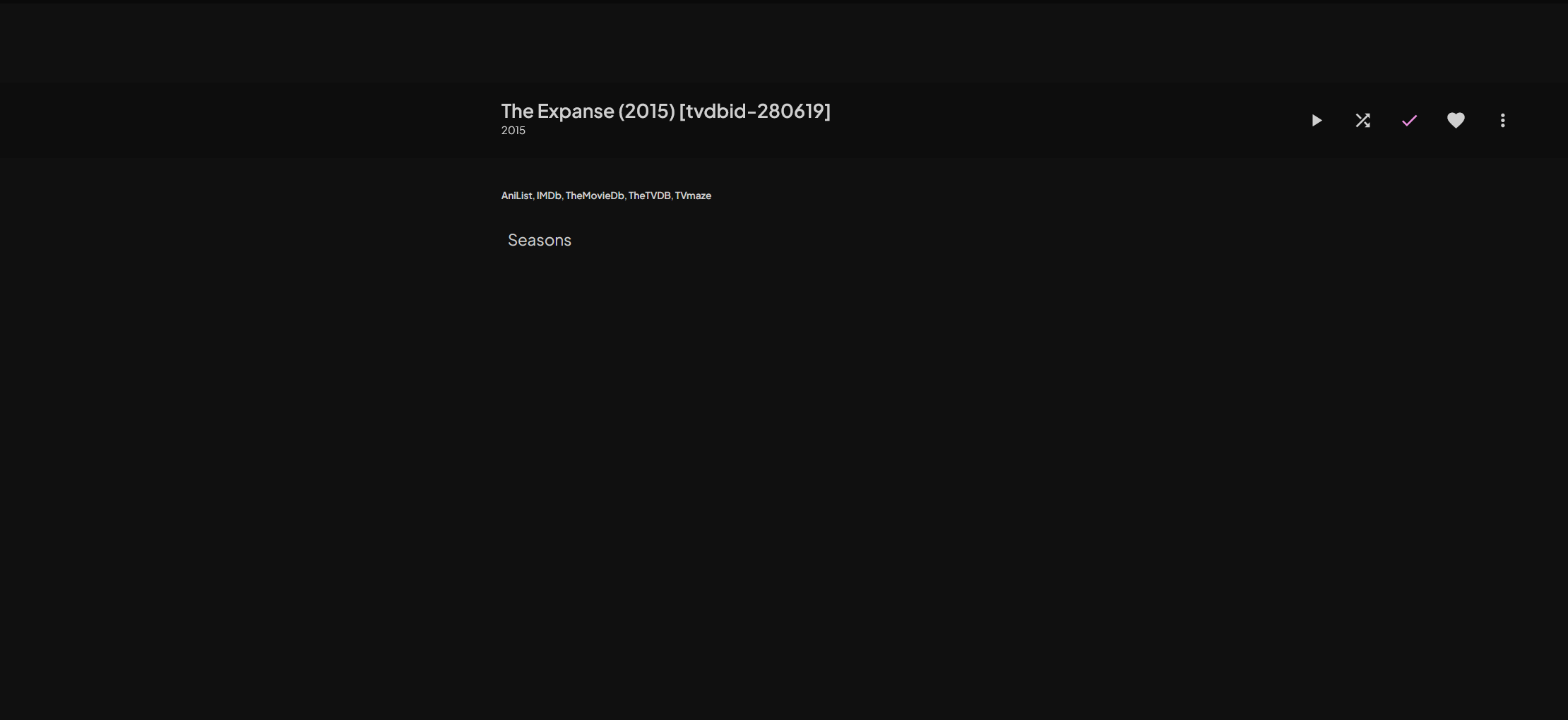Screen dimensions: 1568x720
Task: Mark series unplayed via purple checkmark
Action: click(x=1410, y=121)
